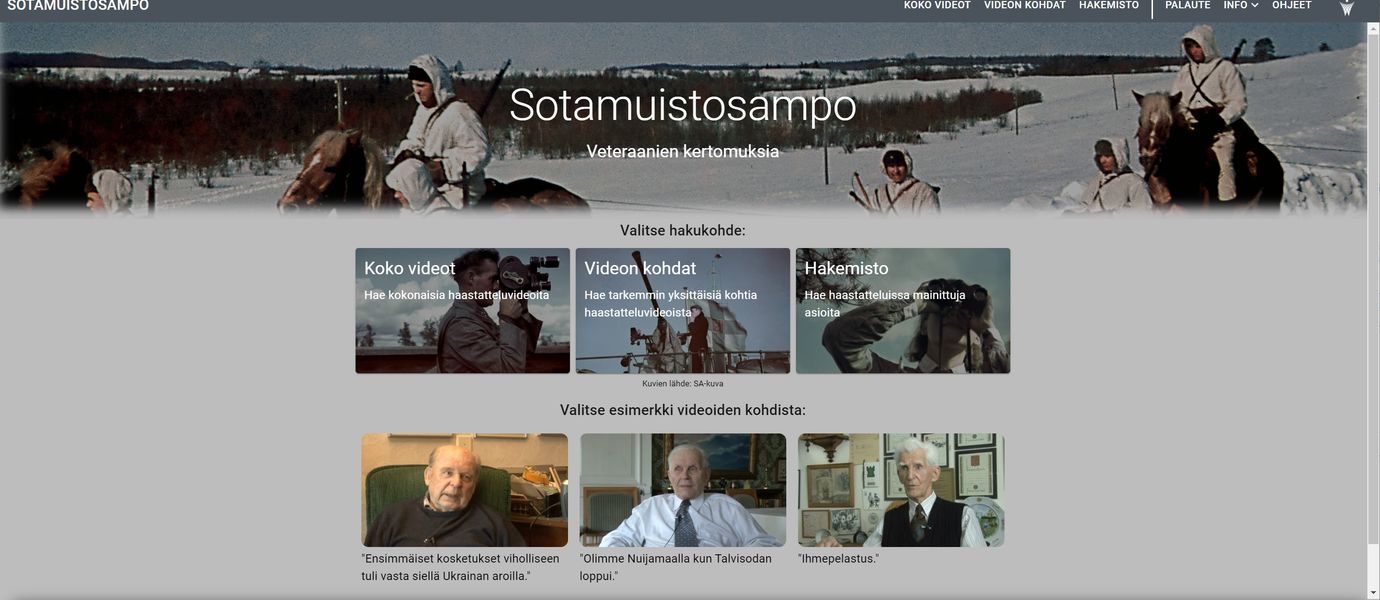Click the "Ensimmäiset kosketukset viholliseen" caption
Viewport: 1380px width, 600px height.
pos(461,567)
